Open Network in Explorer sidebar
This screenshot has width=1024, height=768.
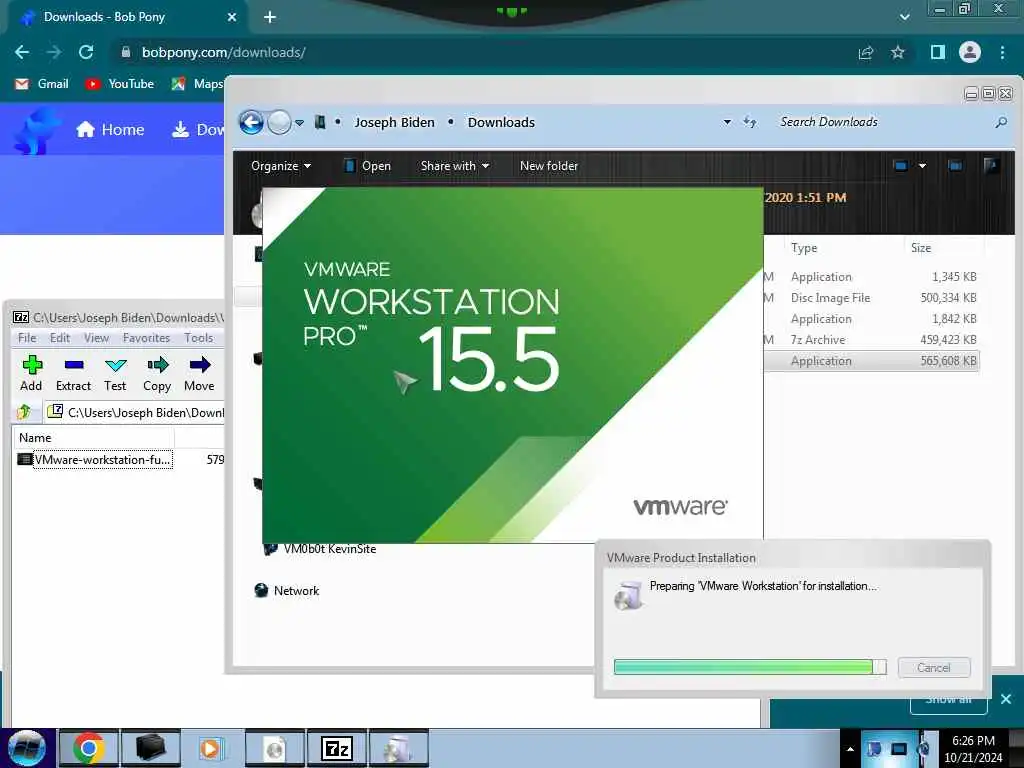pyautogui.click(x=287, y=590)
